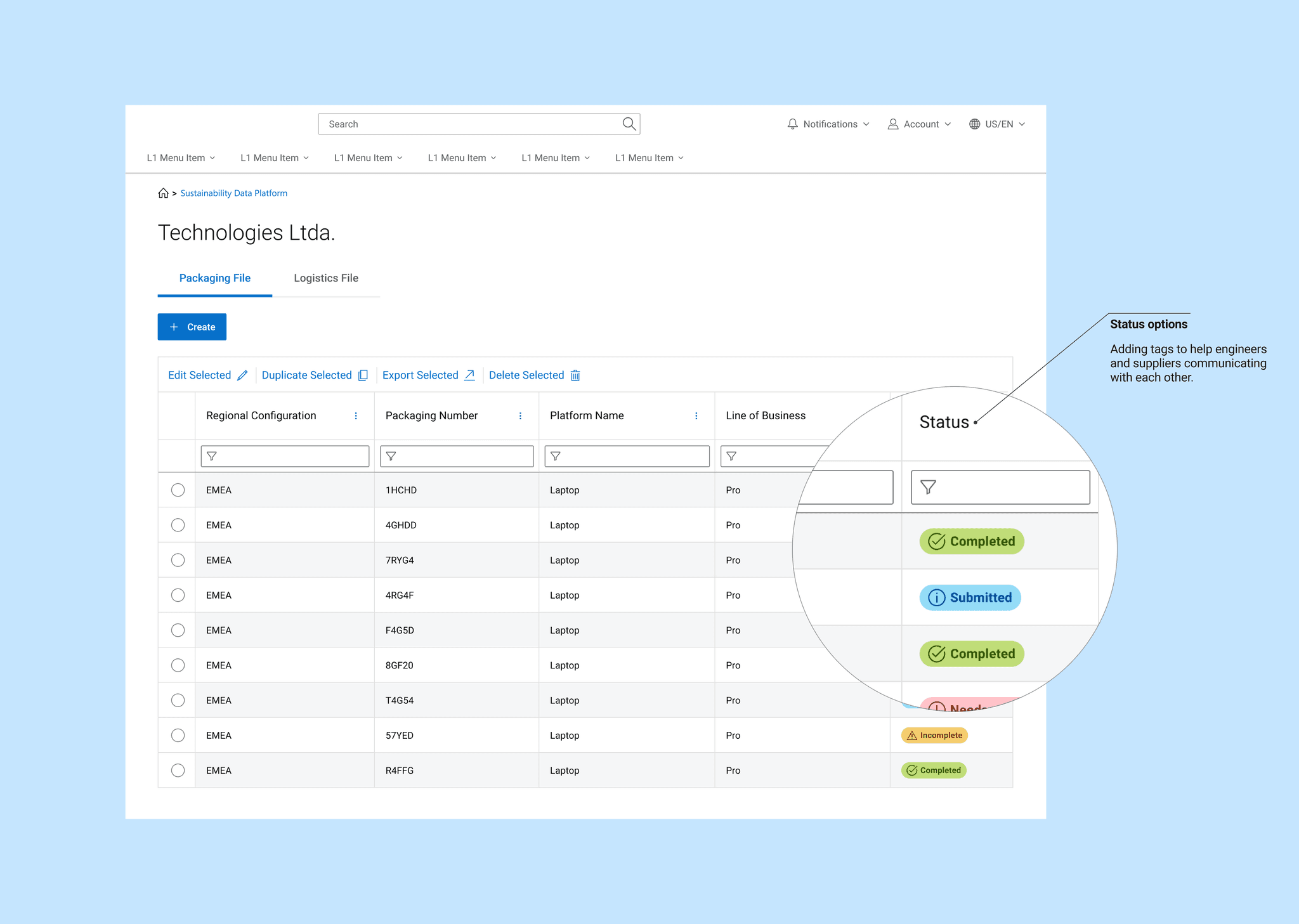Select the radio button for row 1HCHD
The image size is (1299, 924).
(178, 490)
